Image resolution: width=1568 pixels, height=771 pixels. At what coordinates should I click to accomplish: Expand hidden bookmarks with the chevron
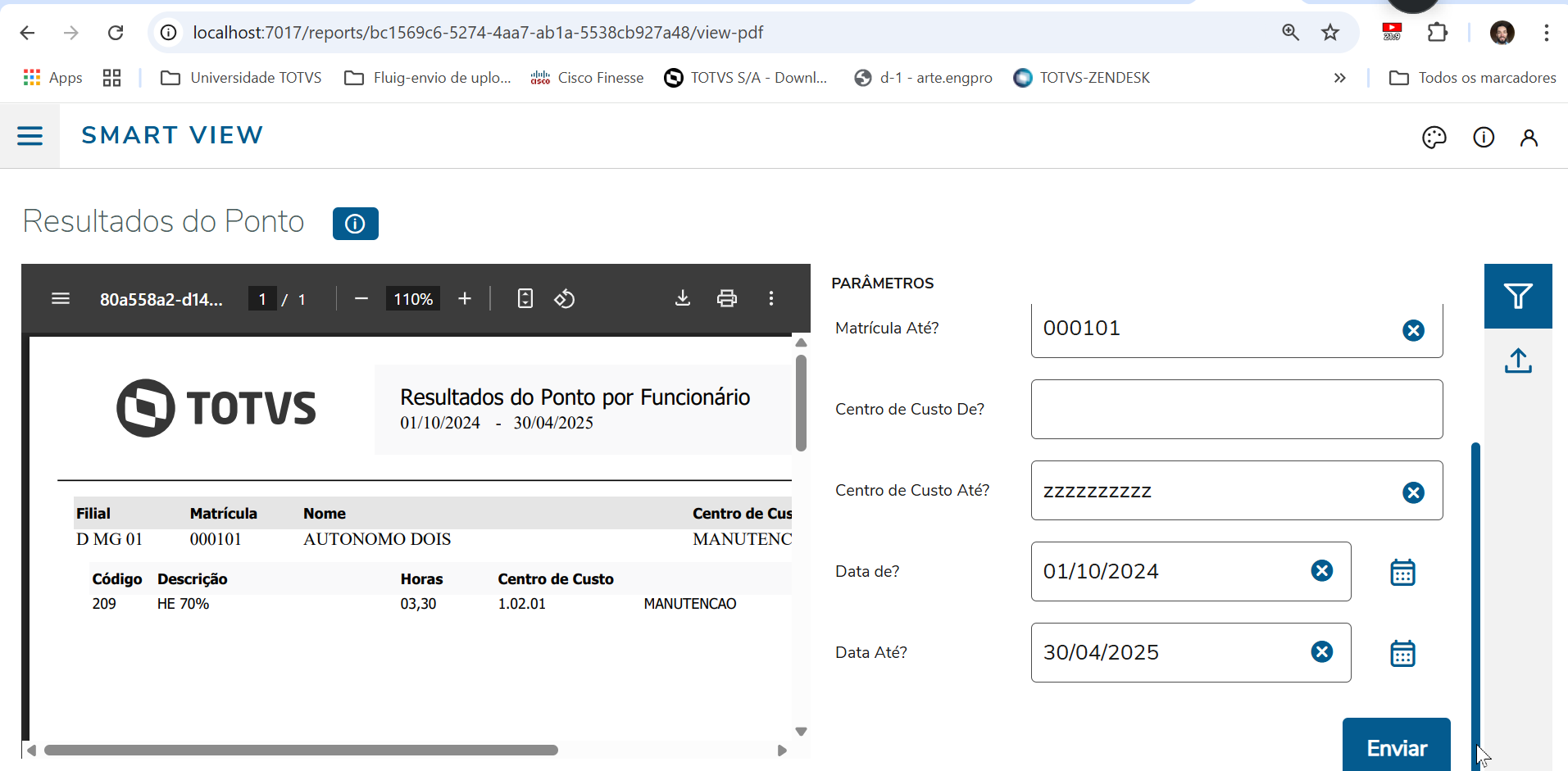click(1340, 78)
